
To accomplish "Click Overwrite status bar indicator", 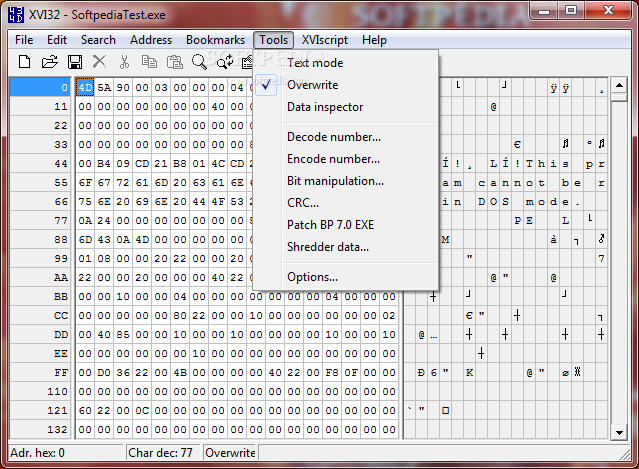I will click(x=229, y=453).
